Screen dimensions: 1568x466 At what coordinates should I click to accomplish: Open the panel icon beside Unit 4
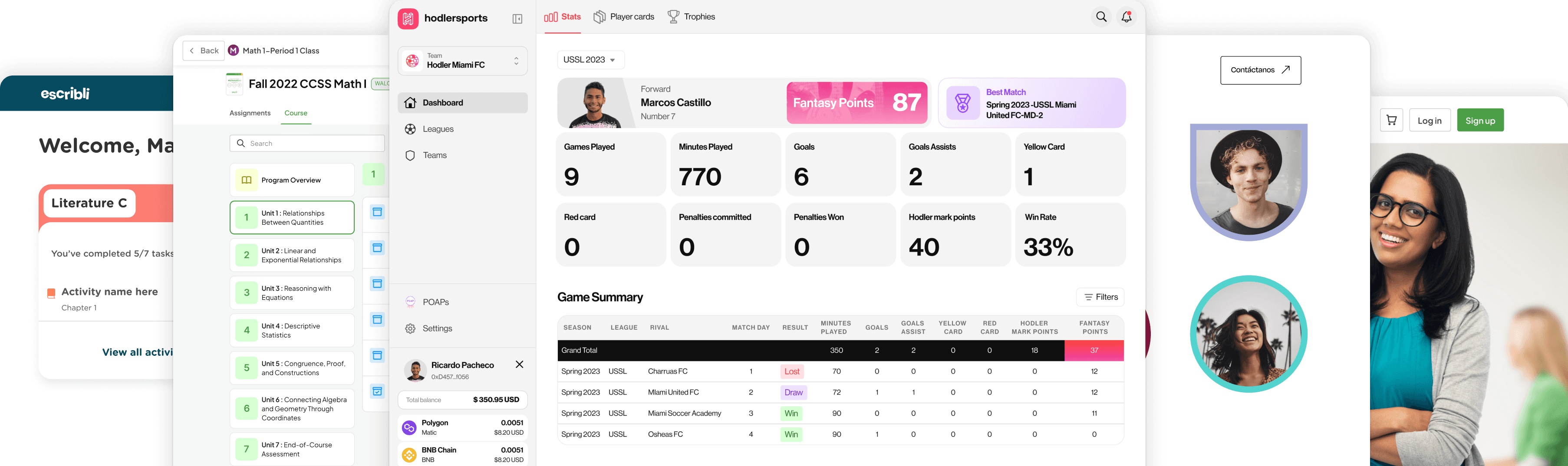[x=377, y=320]
